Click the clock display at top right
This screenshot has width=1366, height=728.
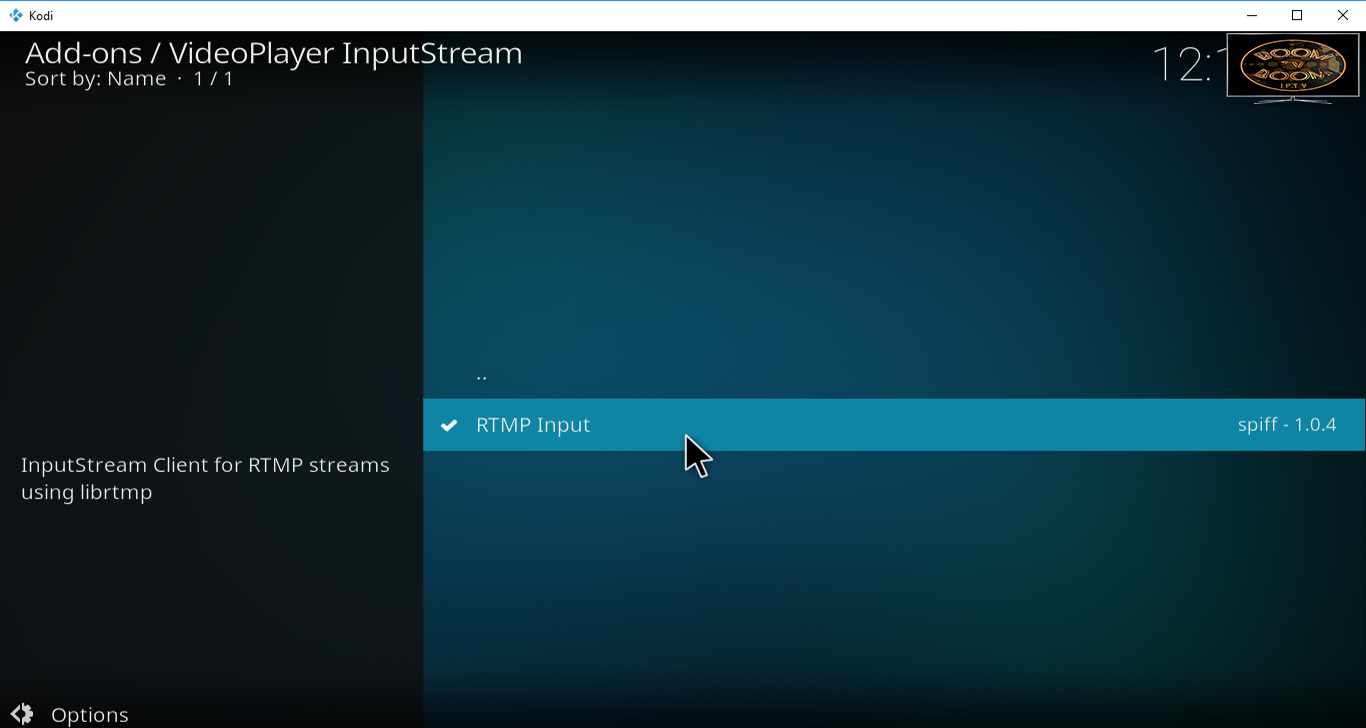point(1189,65)
